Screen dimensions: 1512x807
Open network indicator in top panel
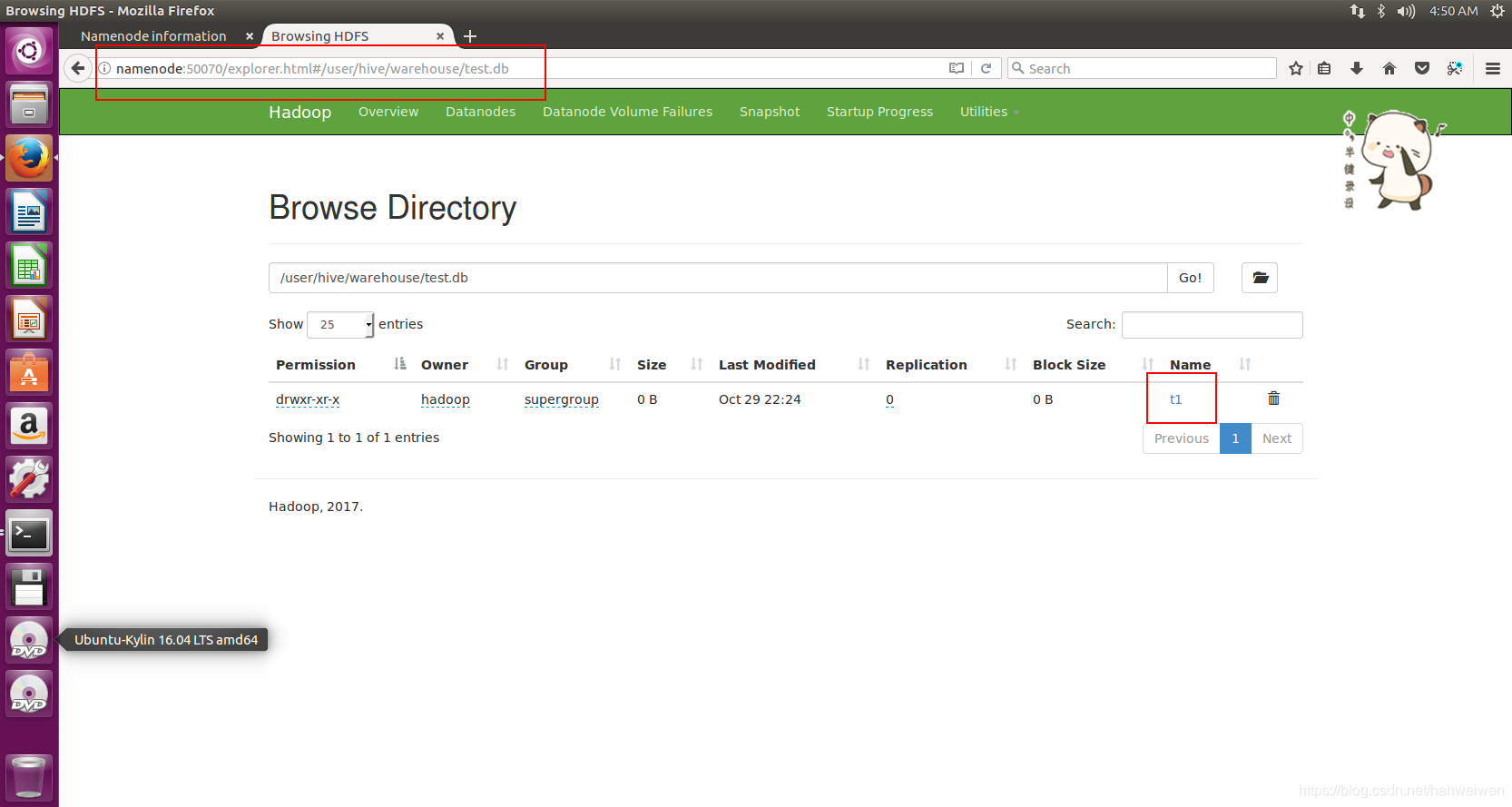pyautogui.click(x=1357, y=11)
